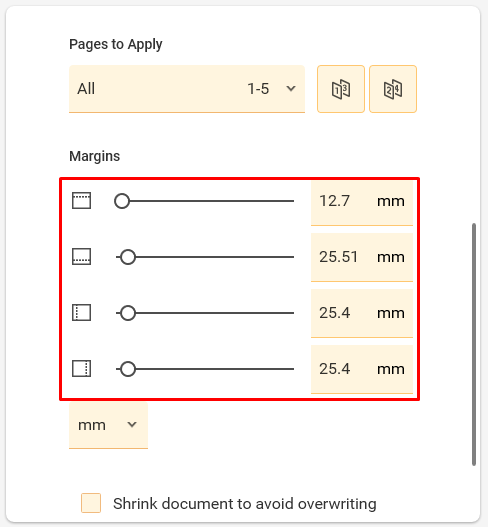
Task: Select odd pages icon button
Action: tap(341, 89)
